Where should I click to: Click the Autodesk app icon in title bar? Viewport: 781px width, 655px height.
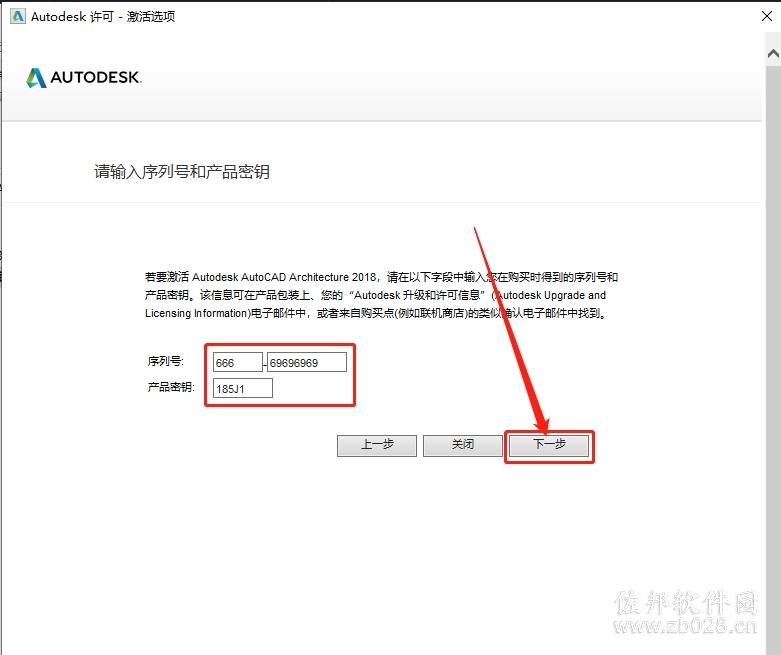18,16
